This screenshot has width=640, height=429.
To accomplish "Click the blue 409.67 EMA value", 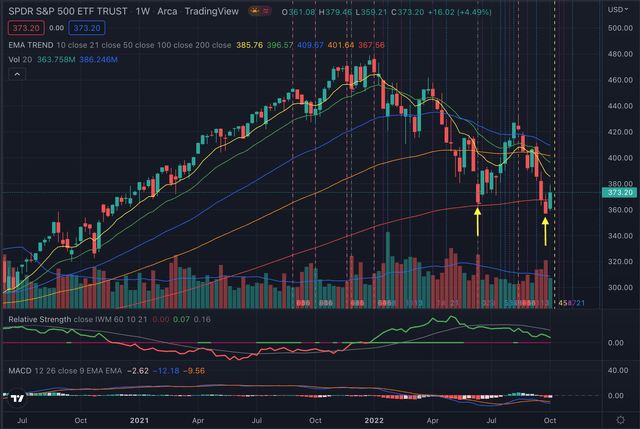I will [x=310, y=45].
